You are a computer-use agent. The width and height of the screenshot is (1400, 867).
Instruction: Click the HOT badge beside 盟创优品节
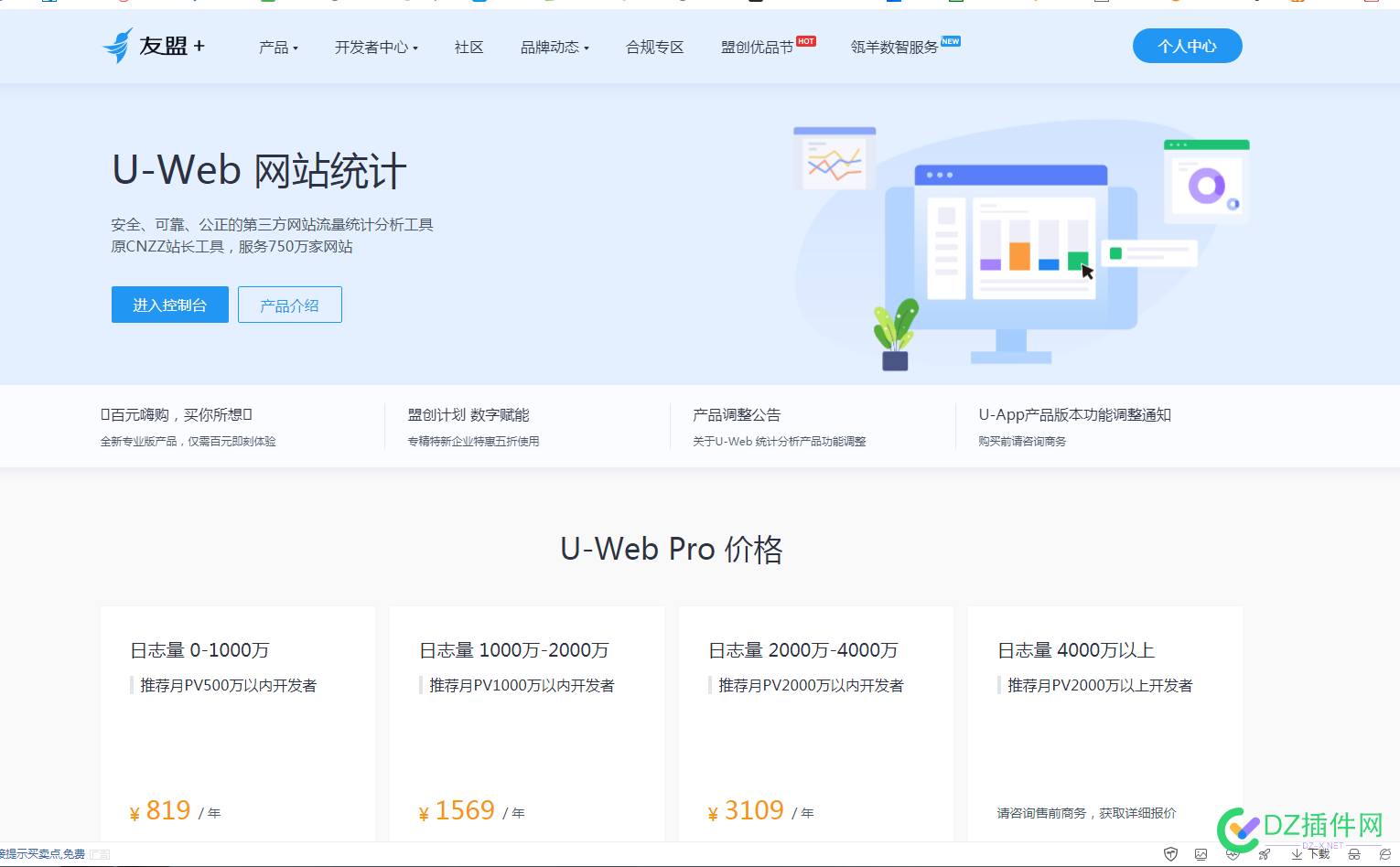[x=806, y=41]
